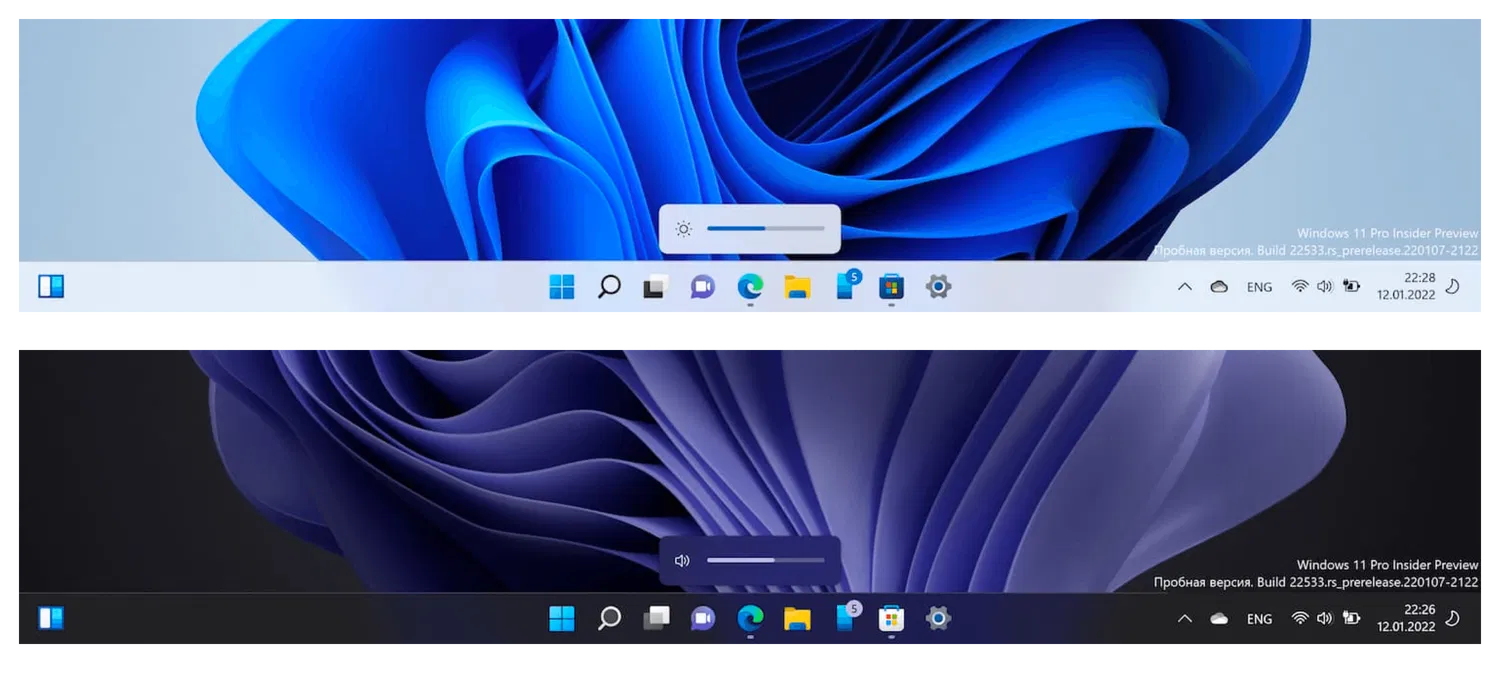
Task: Click OneDrive cloud icon on light taskbar
Action: (1219, 287)
